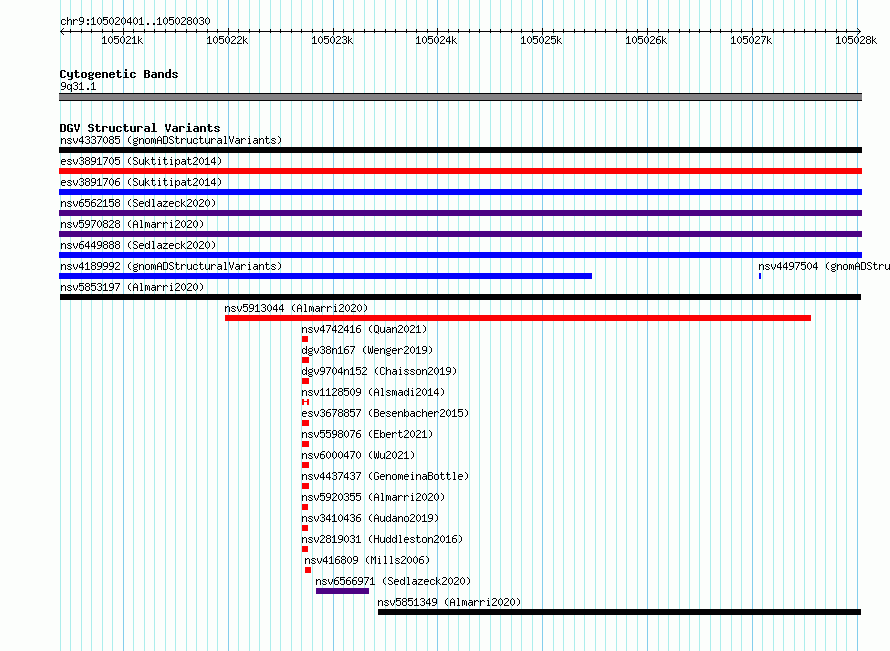Click the 105025k ruler tick label

(541, 40)
